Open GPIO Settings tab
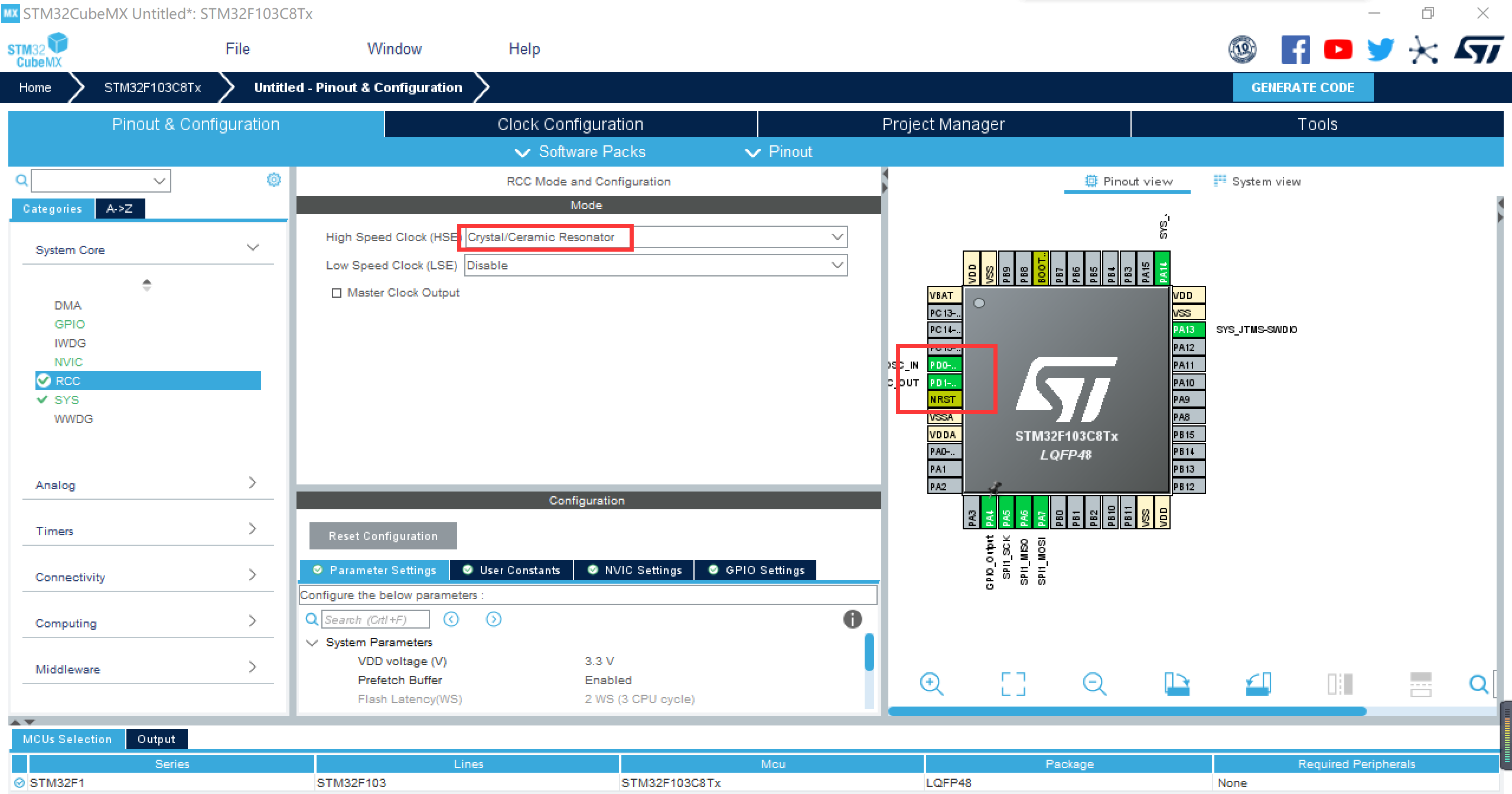 [x=756, y=570]
